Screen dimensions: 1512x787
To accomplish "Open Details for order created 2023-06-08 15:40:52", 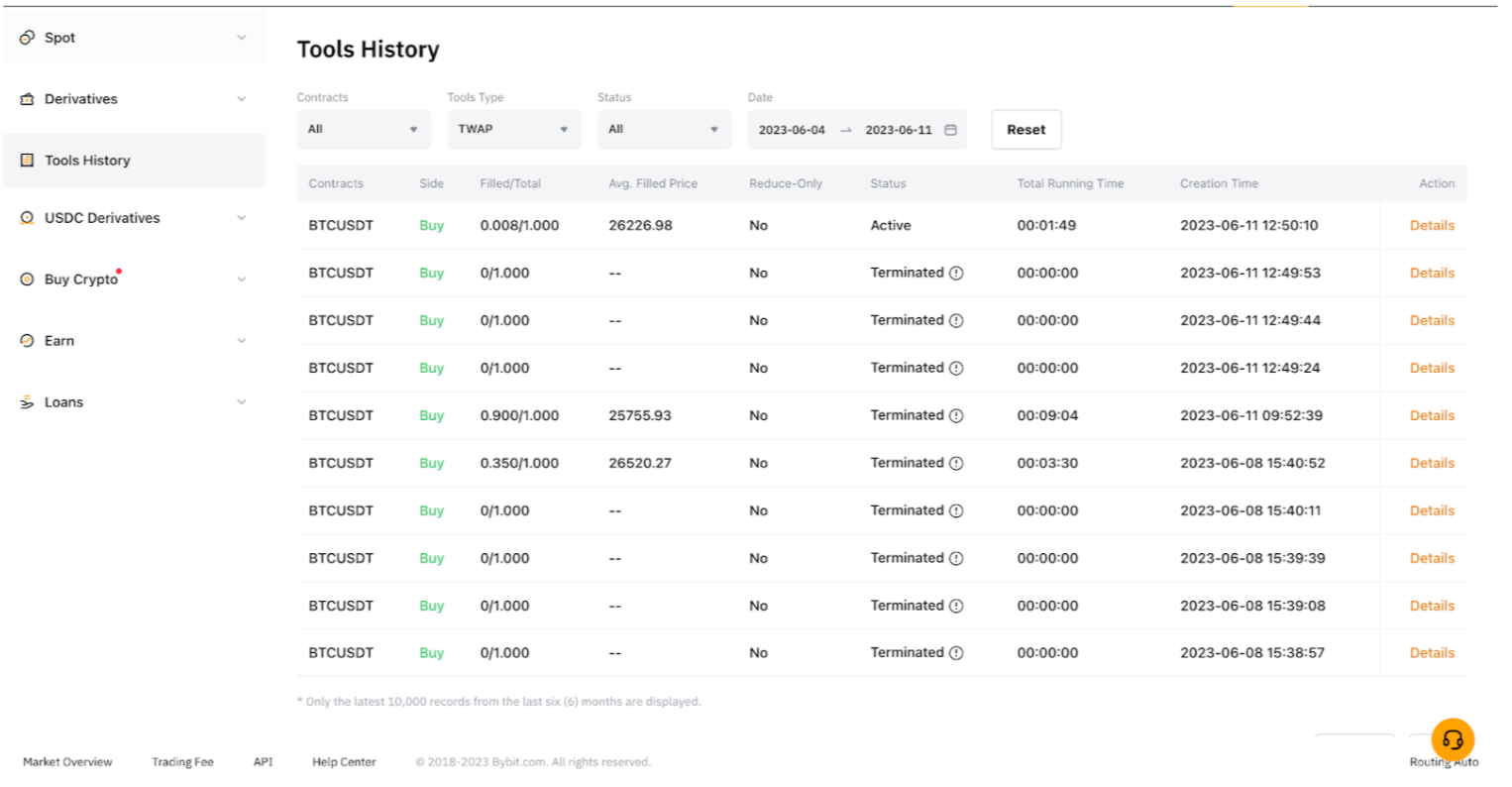I will click(1432, 464).
